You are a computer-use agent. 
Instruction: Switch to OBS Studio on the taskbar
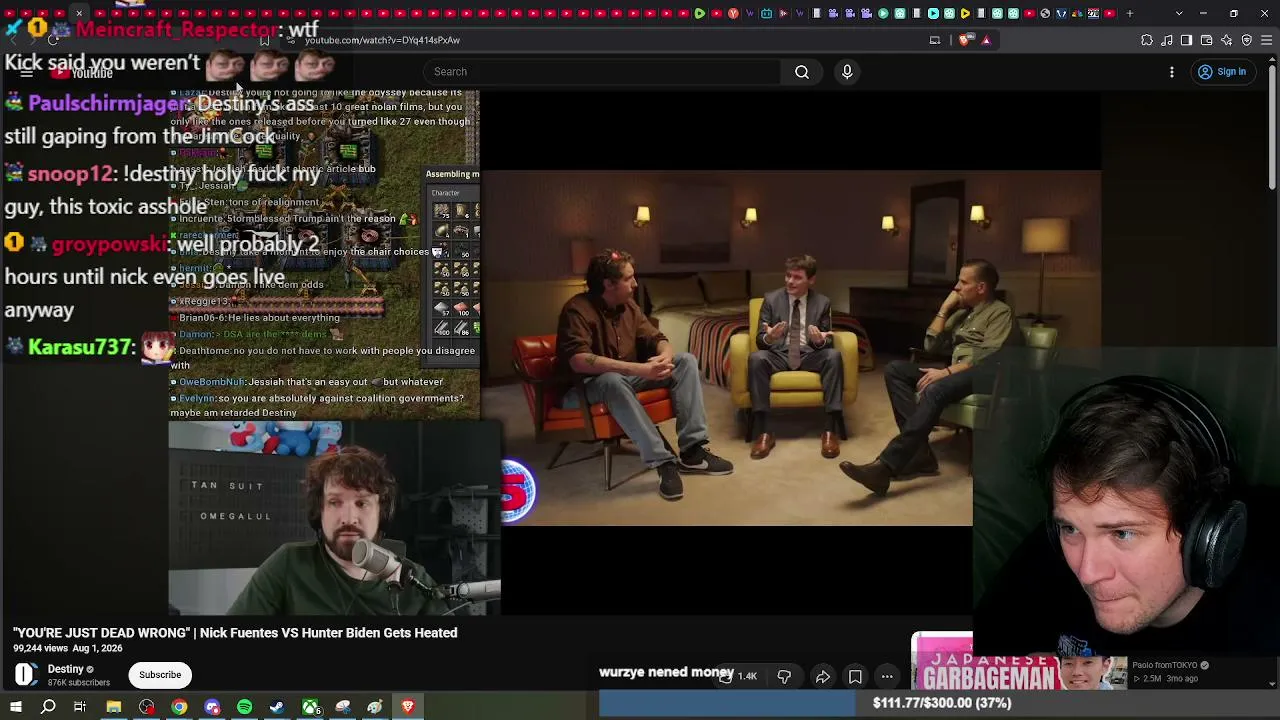[147, 707]
